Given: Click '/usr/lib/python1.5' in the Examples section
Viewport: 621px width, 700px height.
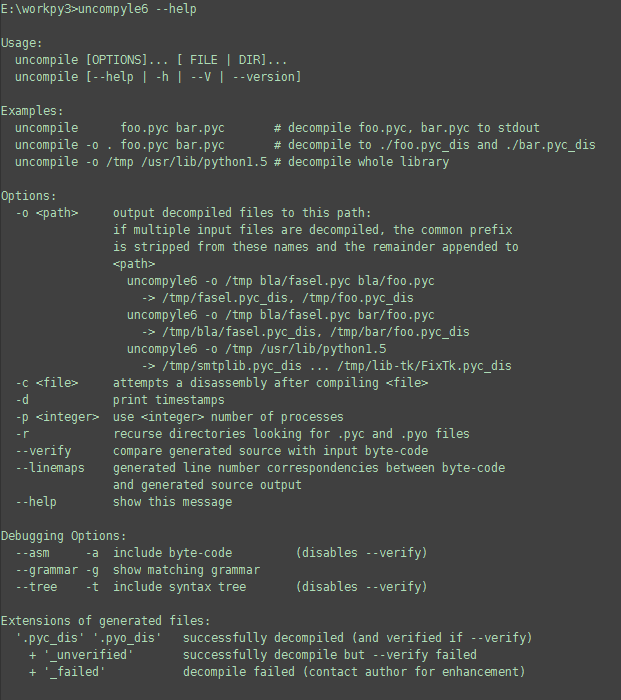Looking at the screenshot, I should click(x=204, y=162).
